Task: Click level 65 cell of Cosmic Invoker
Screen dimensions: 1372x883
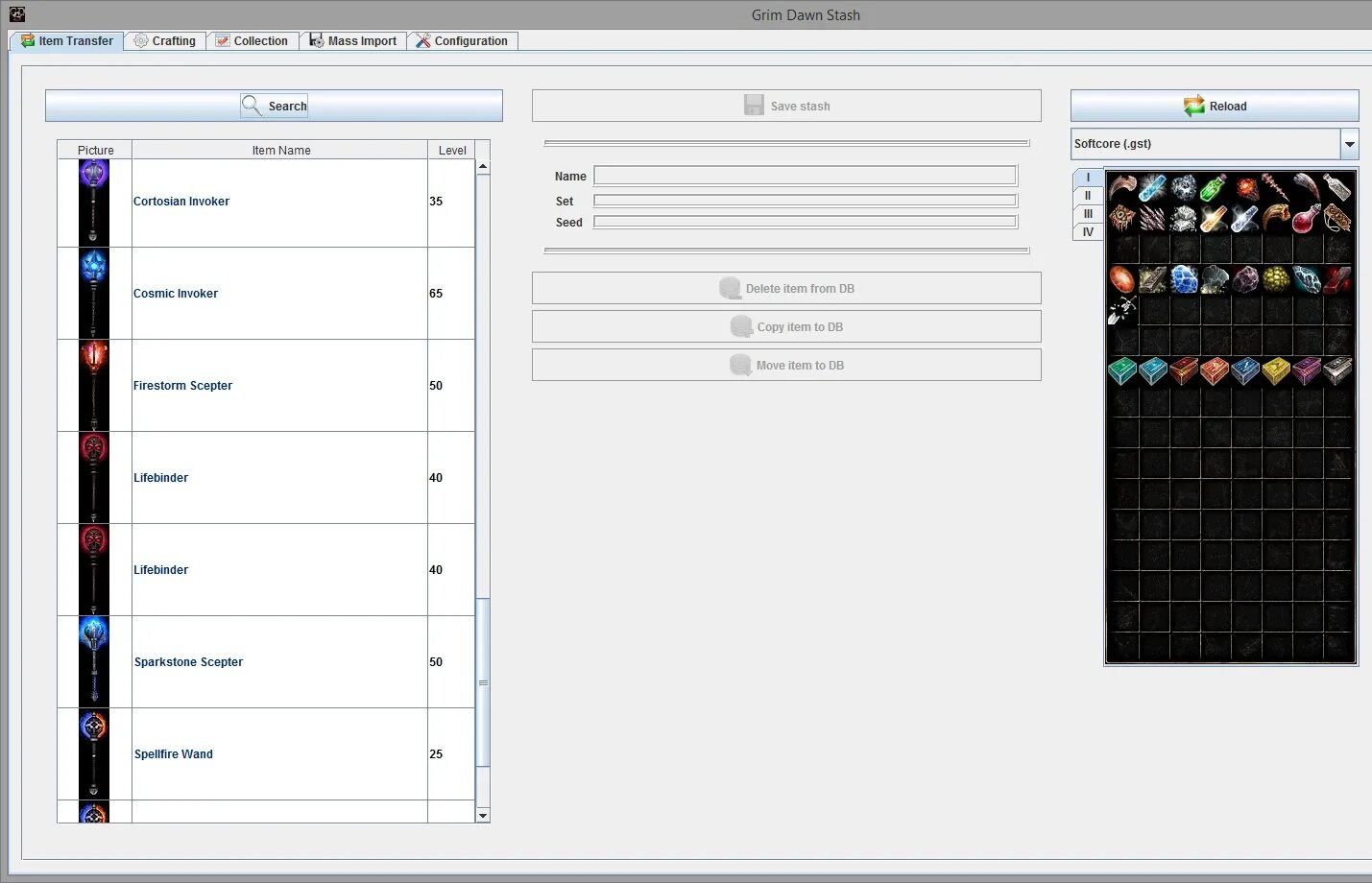Action: (x=451, y=294)
